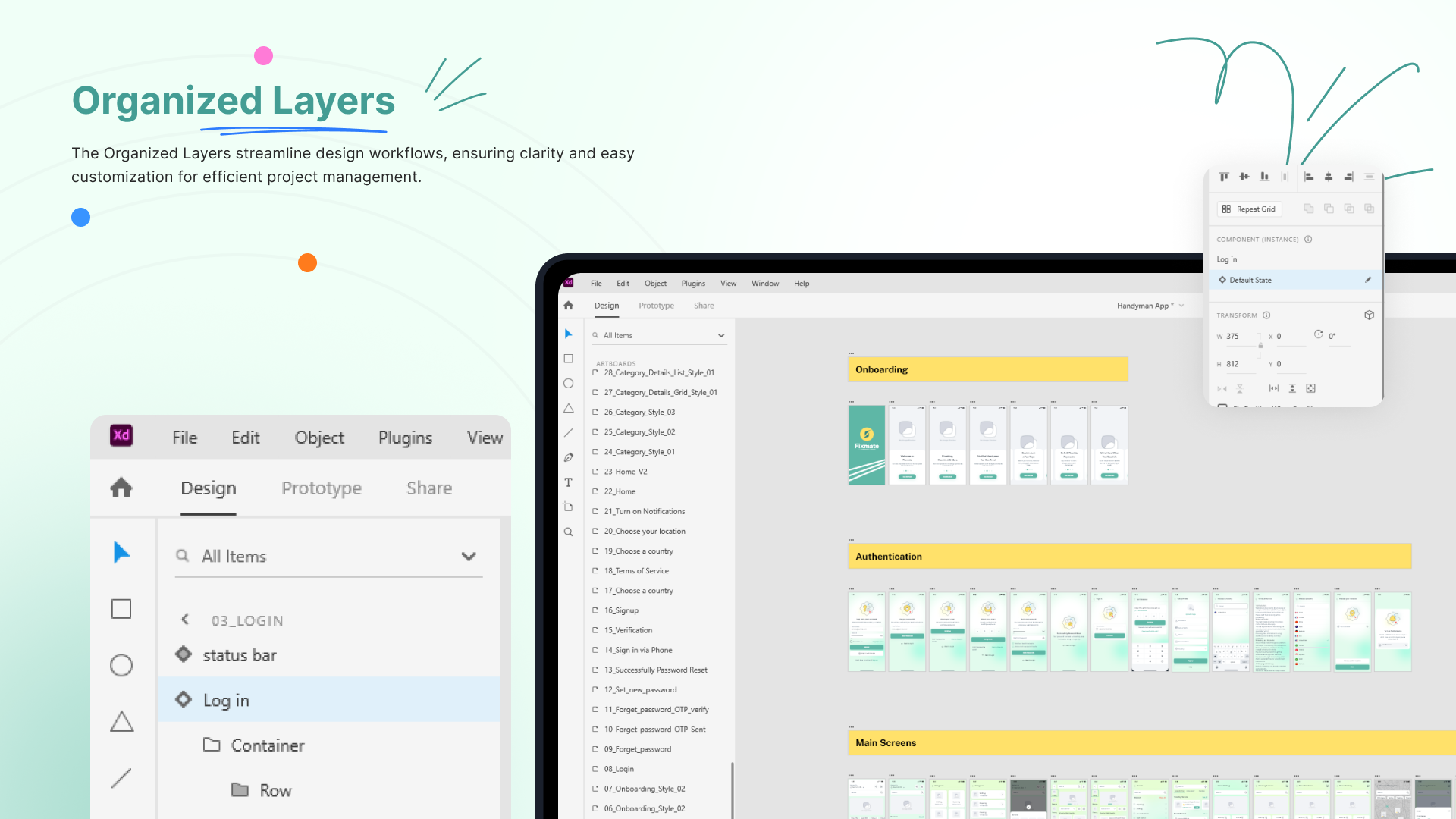This screenshot has height=819, width=1456.
Task: Pick the Rectangle tool in large toolbar
Action: (121, 609)
